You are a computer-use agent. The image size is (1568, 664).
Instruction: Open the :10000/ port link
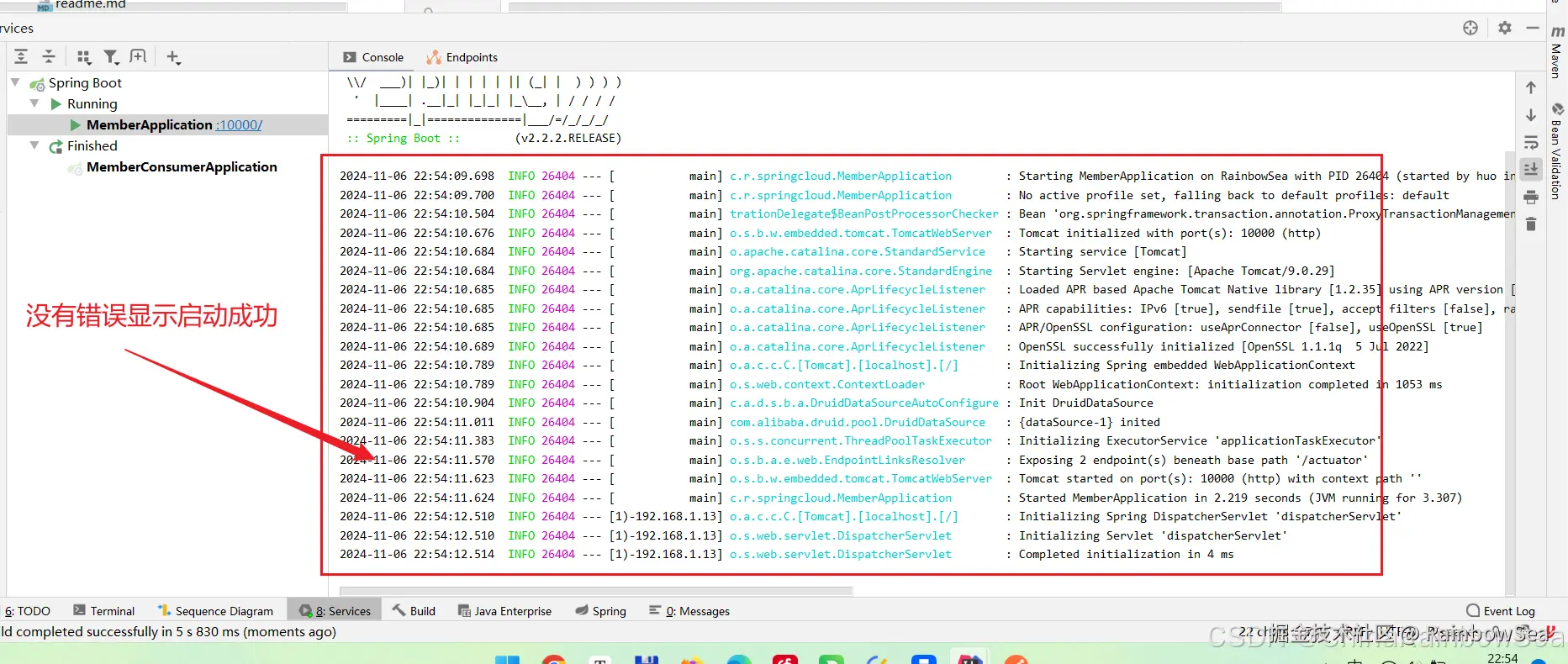[x=240, y=124]
